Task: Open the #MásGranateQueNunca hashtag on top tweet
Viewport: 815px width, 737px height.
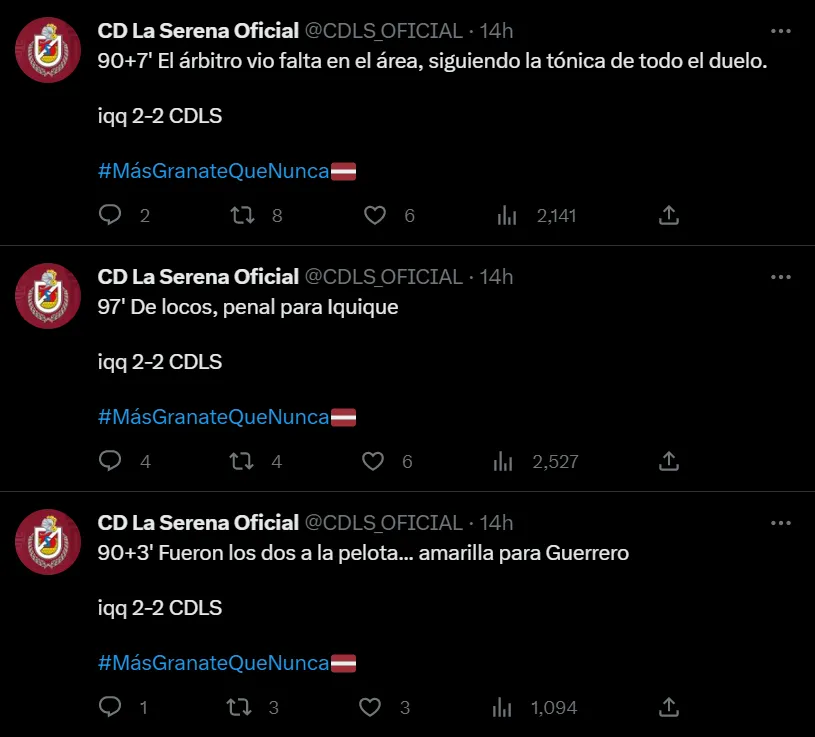Action: tap(213, 170)
